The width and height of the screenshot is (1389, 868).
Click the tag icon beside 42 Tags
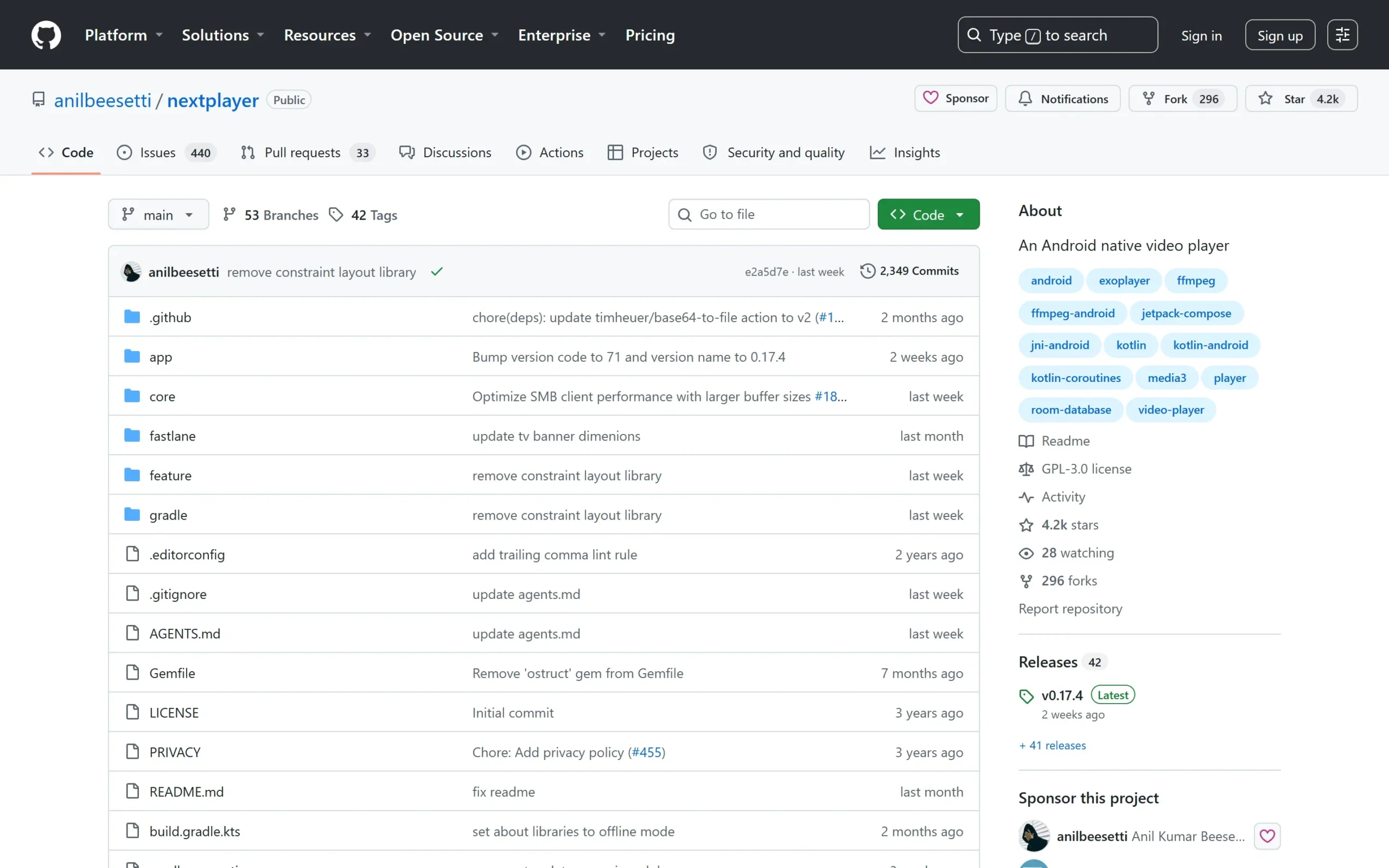pos(336,215)
